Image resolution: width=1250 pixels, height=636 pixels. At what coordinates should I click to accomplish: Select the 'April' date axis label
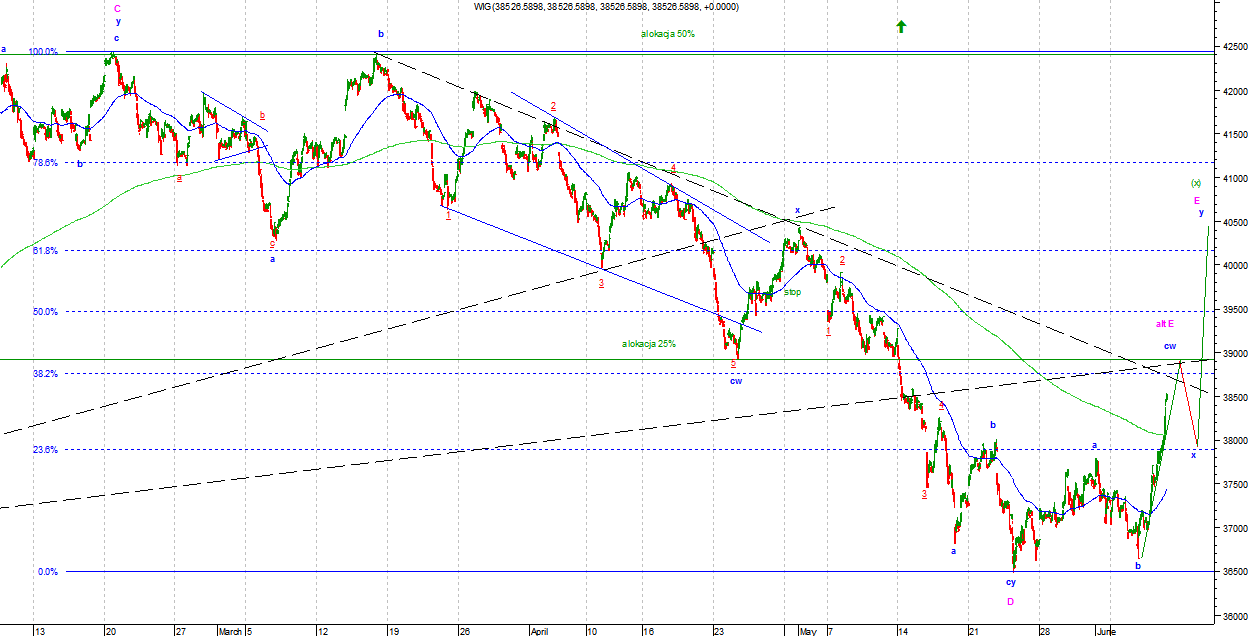[539, 631]
